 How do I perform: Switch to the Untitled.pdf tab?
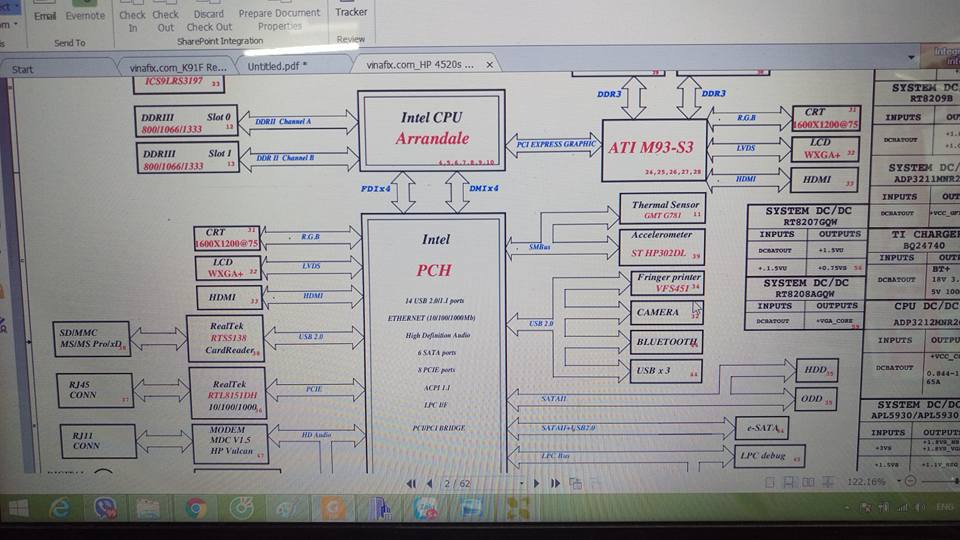coord(277,66)
